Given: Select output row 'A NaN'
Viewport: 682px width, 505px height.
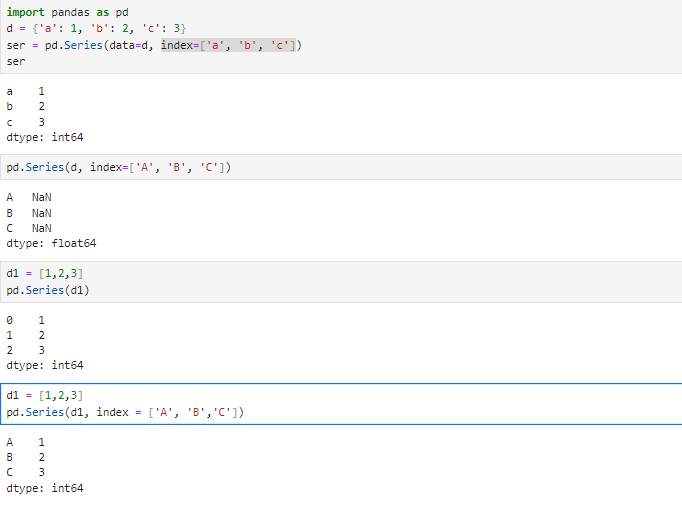Looking at the screenshot, I should pyautogui.click(x=29, y=197).
